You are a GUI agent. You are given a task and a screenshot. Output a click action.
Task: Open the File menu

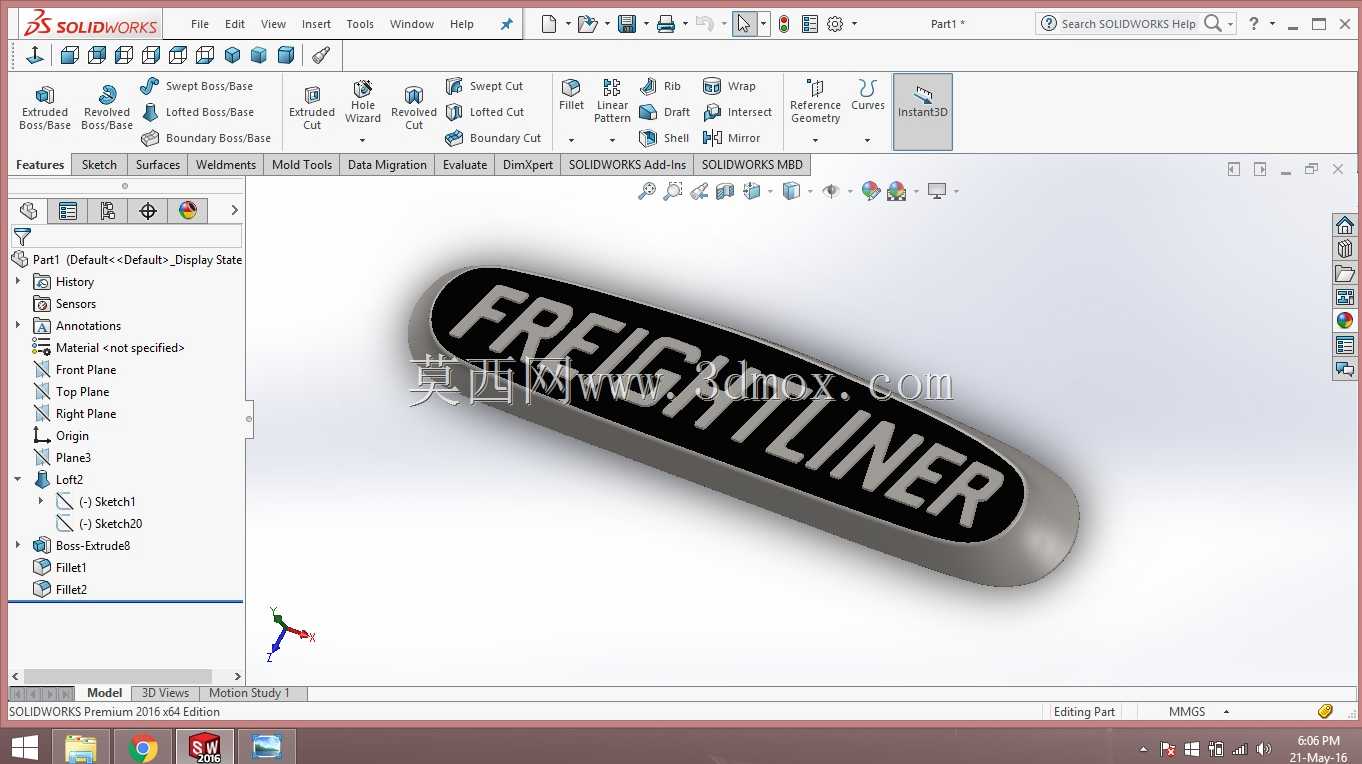click(x=200, y=24)
